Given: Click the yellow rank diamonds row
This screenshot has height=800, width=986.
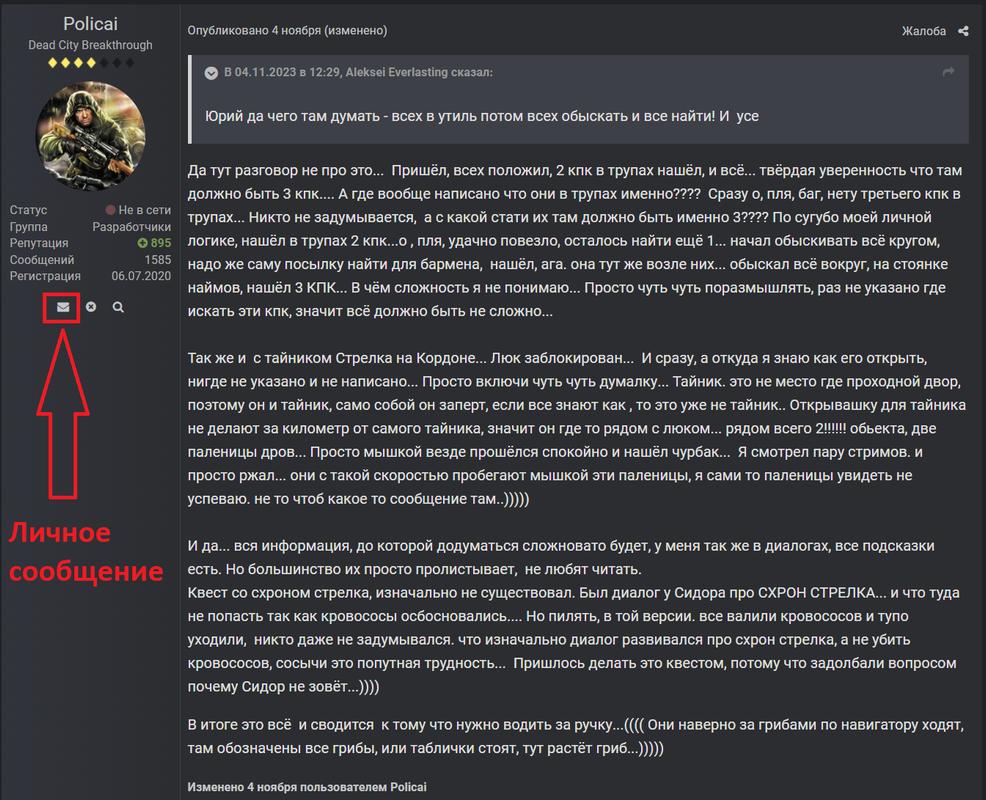Looking at the screenshot, I should pyautogui.click(x=91, y=62).
